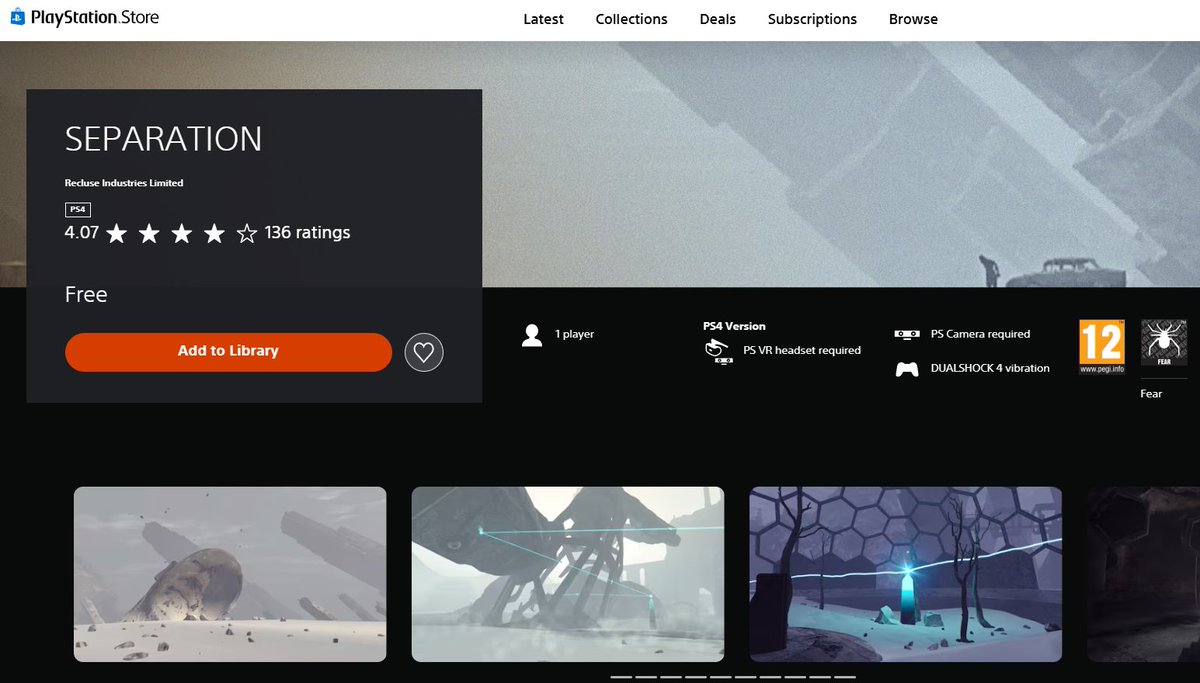Click the 'Fear' label below the spider

click(x=1151, y=394)
